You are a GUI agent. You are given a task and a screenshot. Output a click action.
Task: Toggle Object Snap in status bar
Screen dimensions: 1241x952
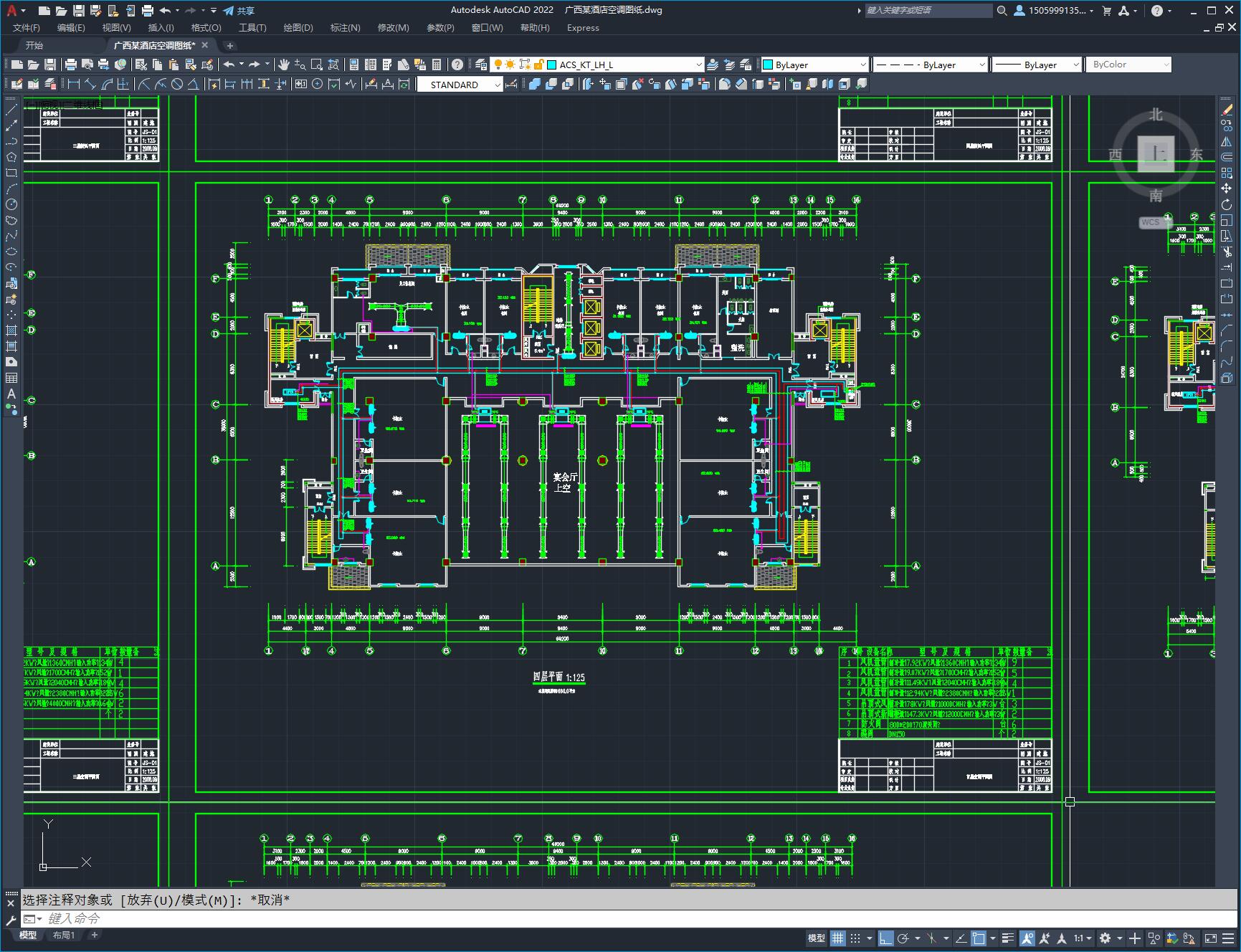click(x=979, y=938)
